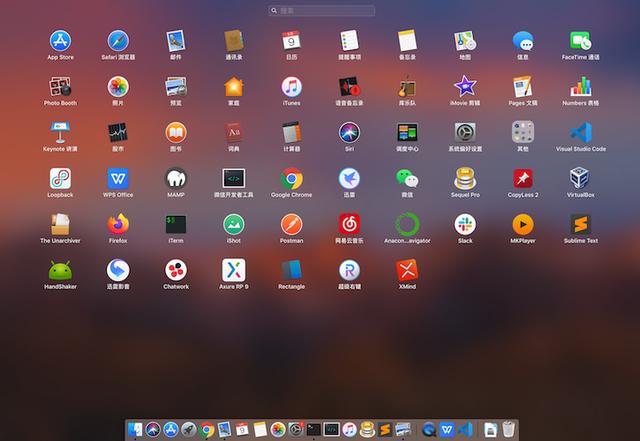Open FaceTime from Launchpad
The image size is (640, 441).
coord(580,41)
